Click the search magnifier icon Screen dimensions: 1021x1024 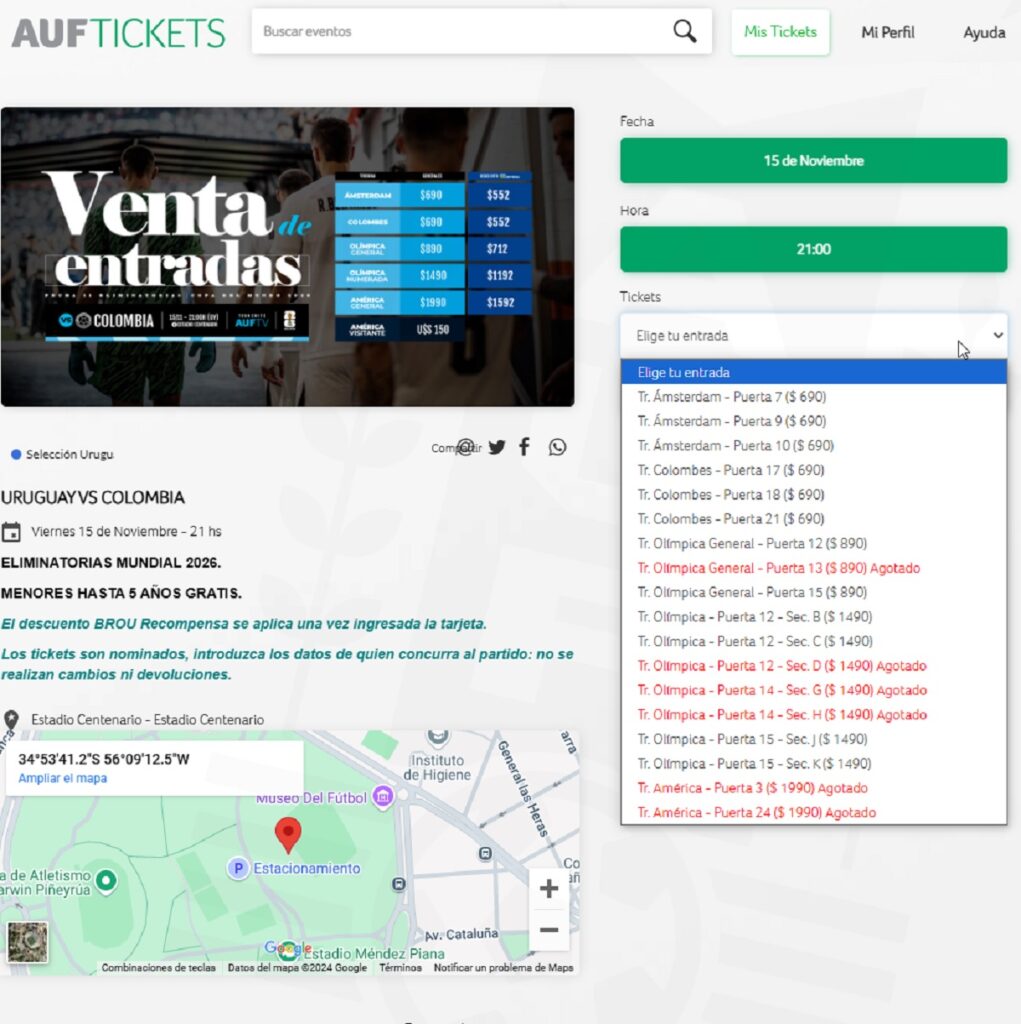coord(684,31)
